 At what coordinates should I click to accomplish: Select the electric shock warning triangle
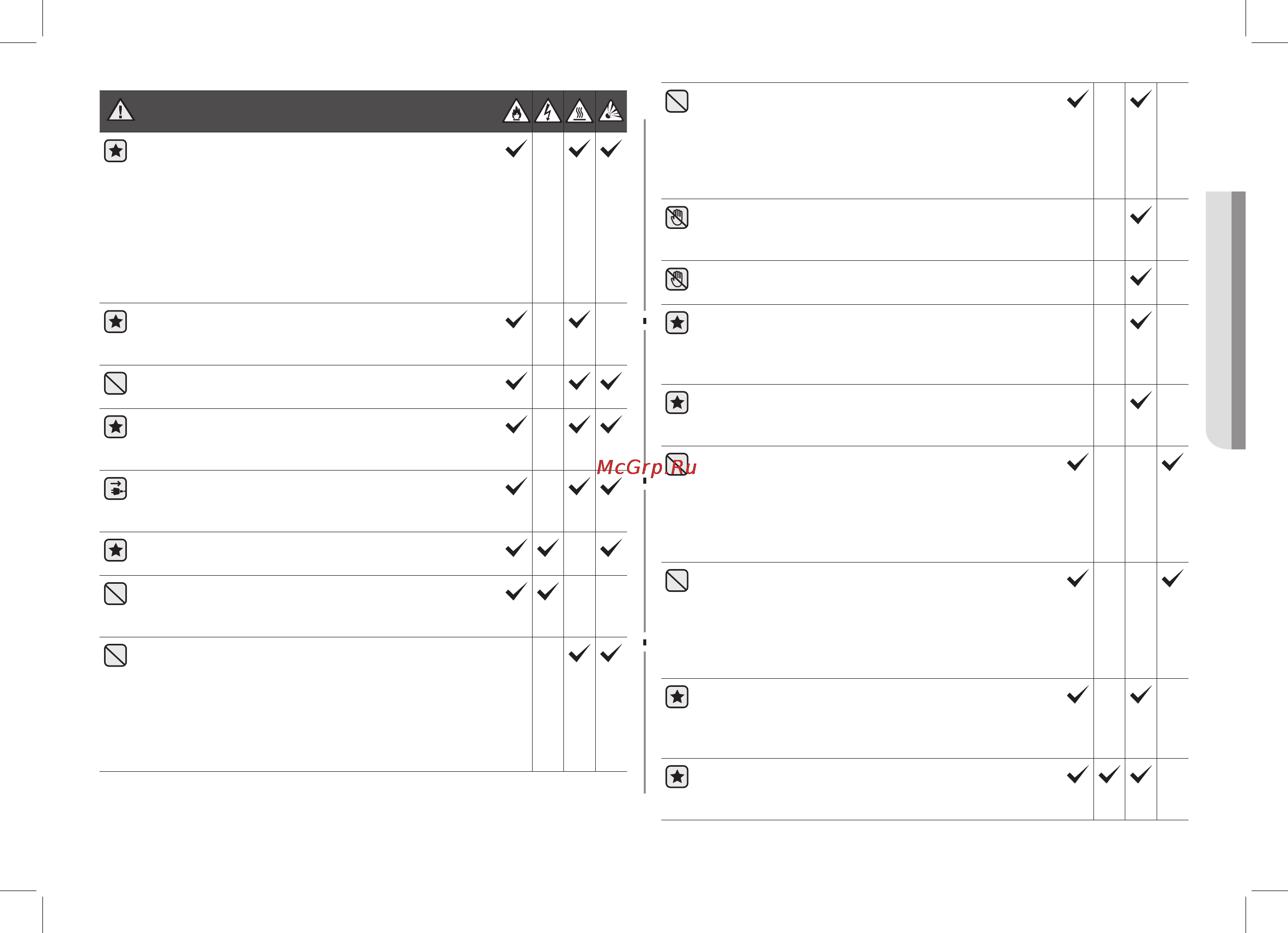pos(548,111)
